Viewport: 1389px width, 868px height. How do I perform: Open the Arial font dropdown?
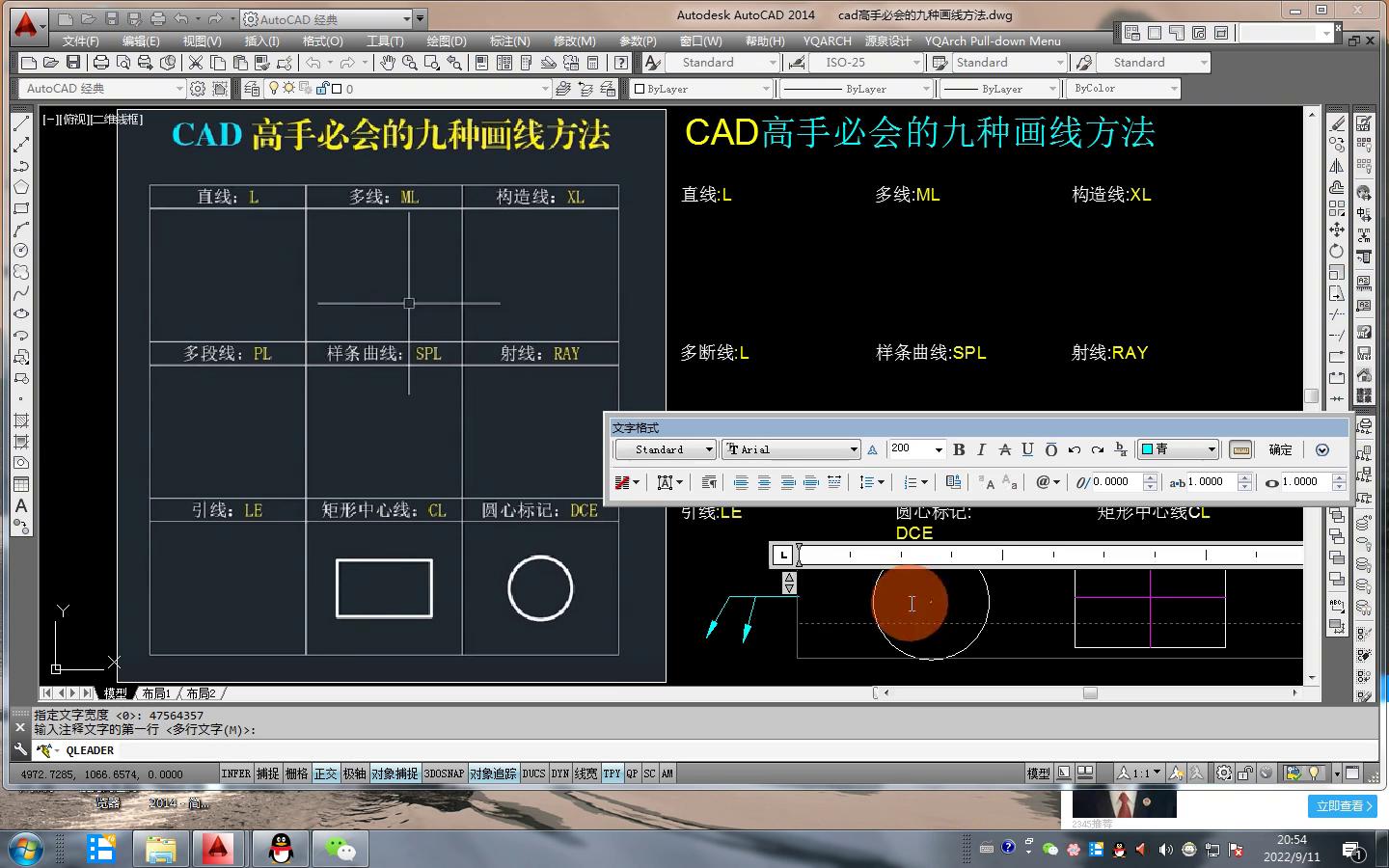[853, 449]
